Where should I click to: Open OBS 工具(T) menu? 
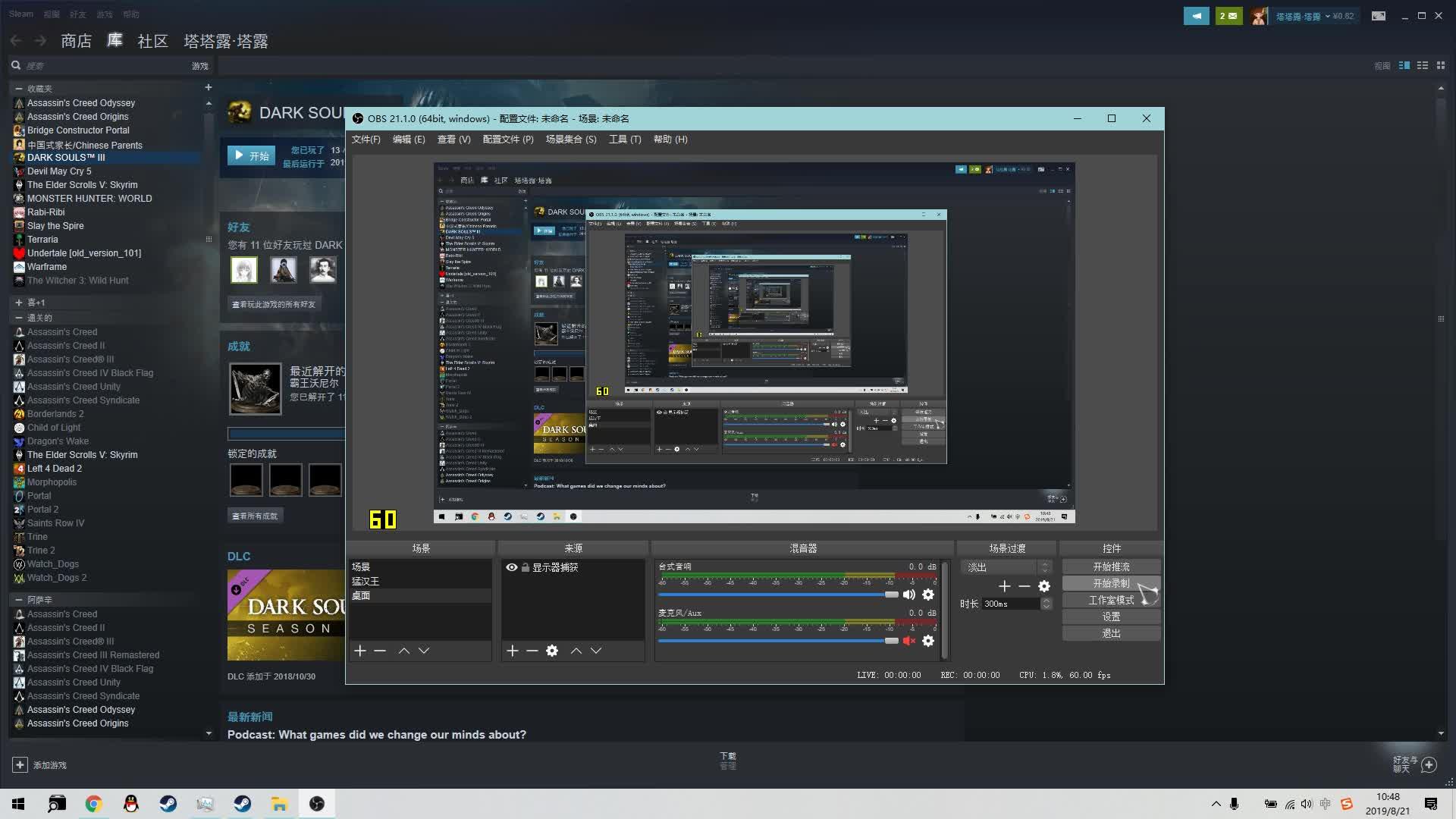point(625,140)
